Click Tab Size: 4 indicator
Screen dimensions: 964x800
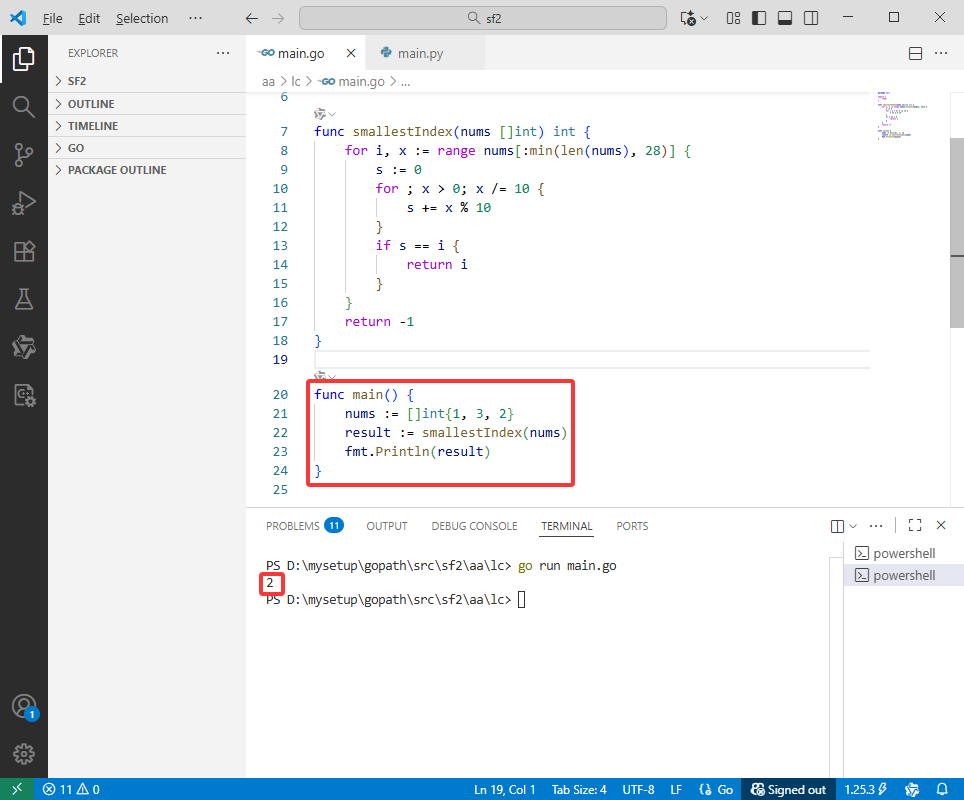click(x=579, y=790)
